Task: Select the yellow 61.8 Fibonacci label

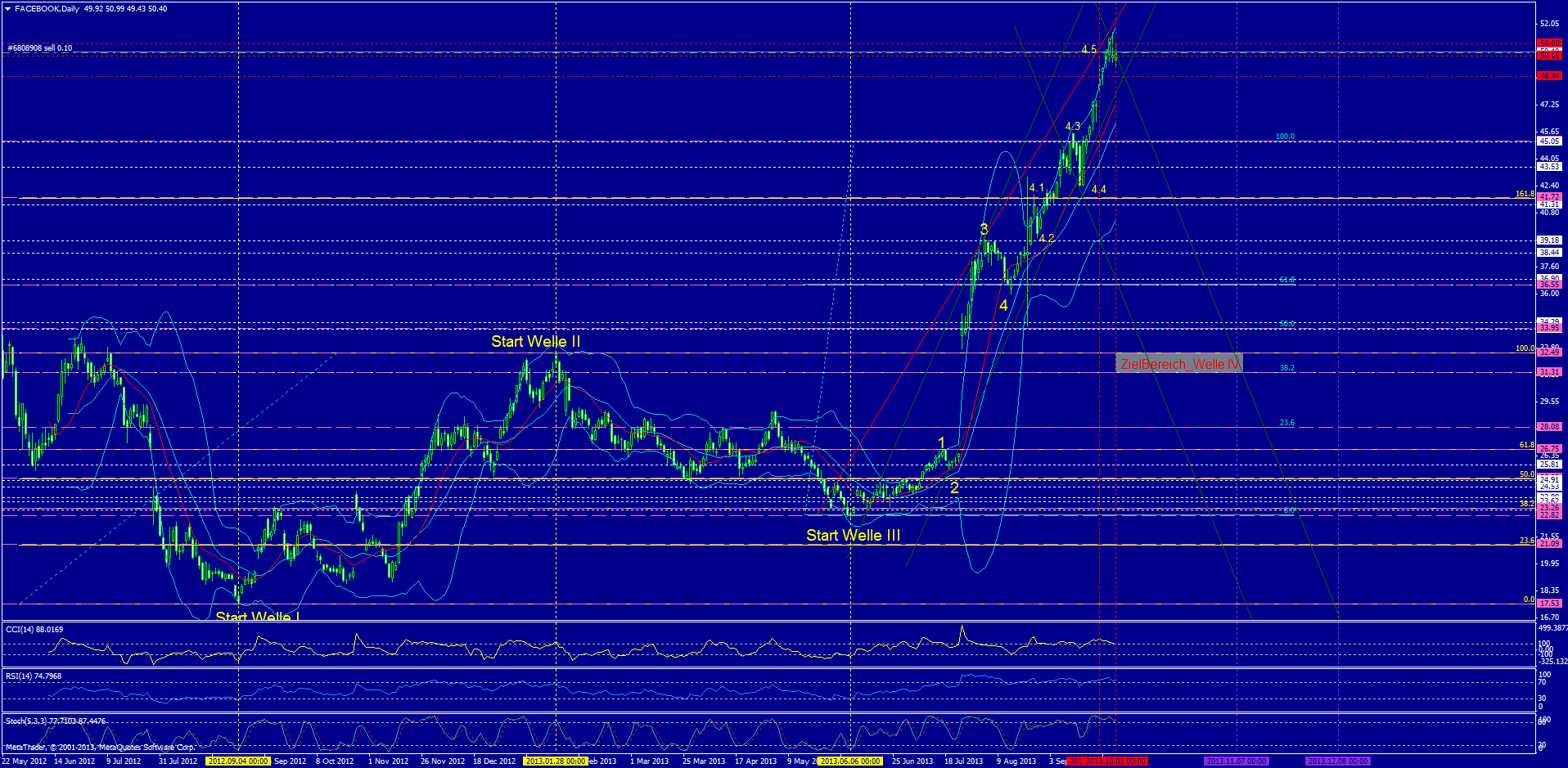Action: pyautogui.click(x=1527, y=446)
